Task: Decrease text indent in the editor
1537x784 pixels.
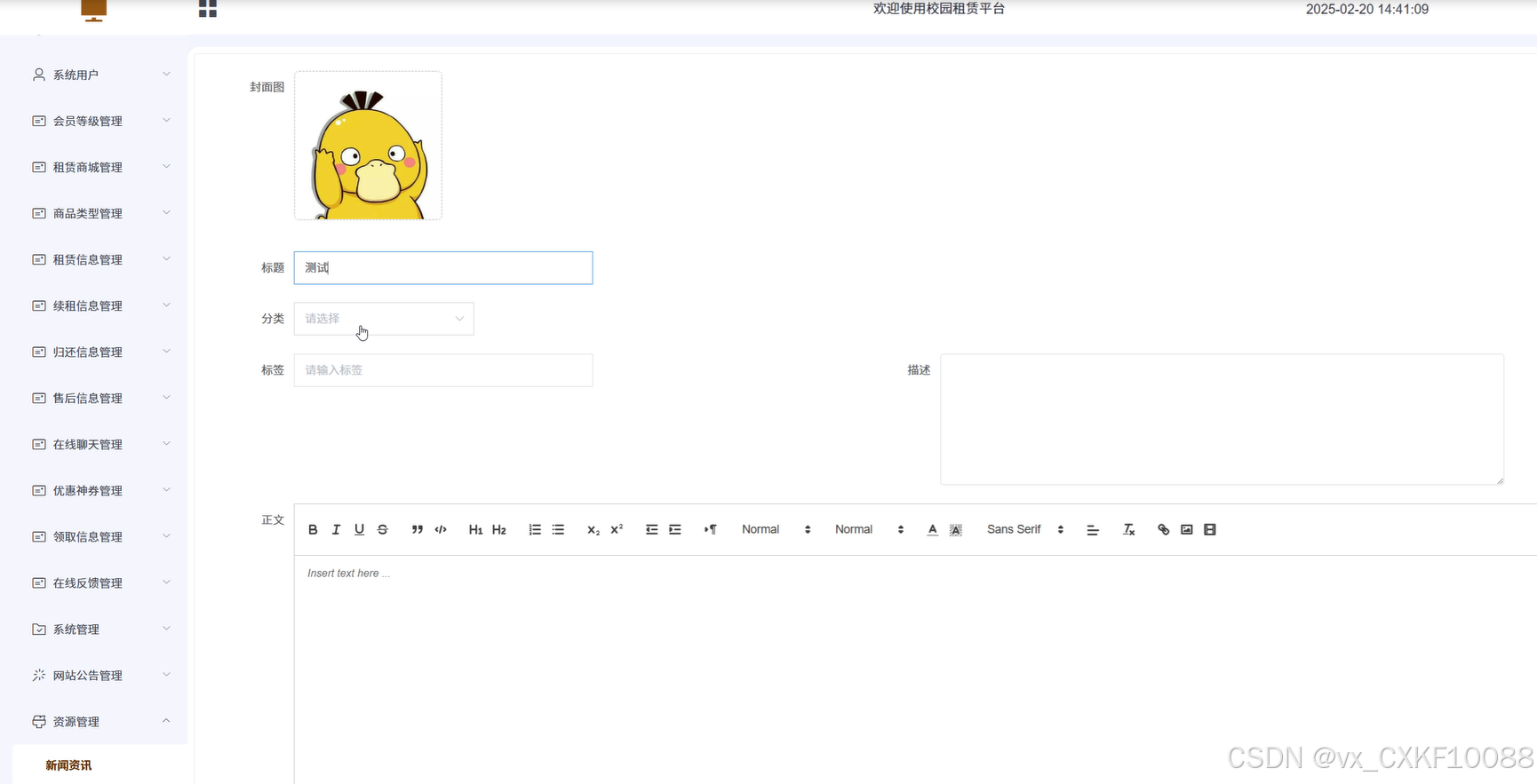Action: tap(651, 529)
